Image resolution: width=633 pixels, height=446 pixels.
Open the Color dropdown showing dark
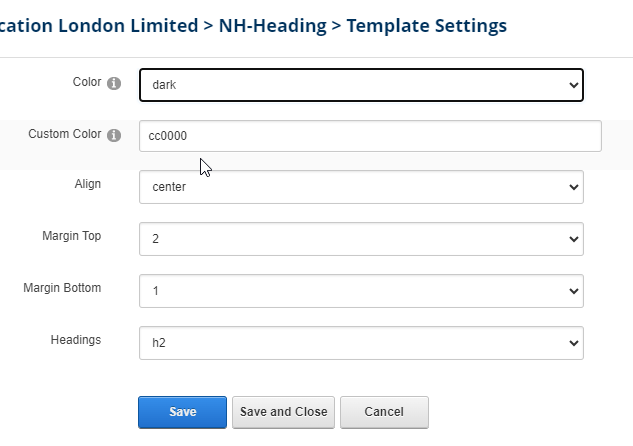361,85
